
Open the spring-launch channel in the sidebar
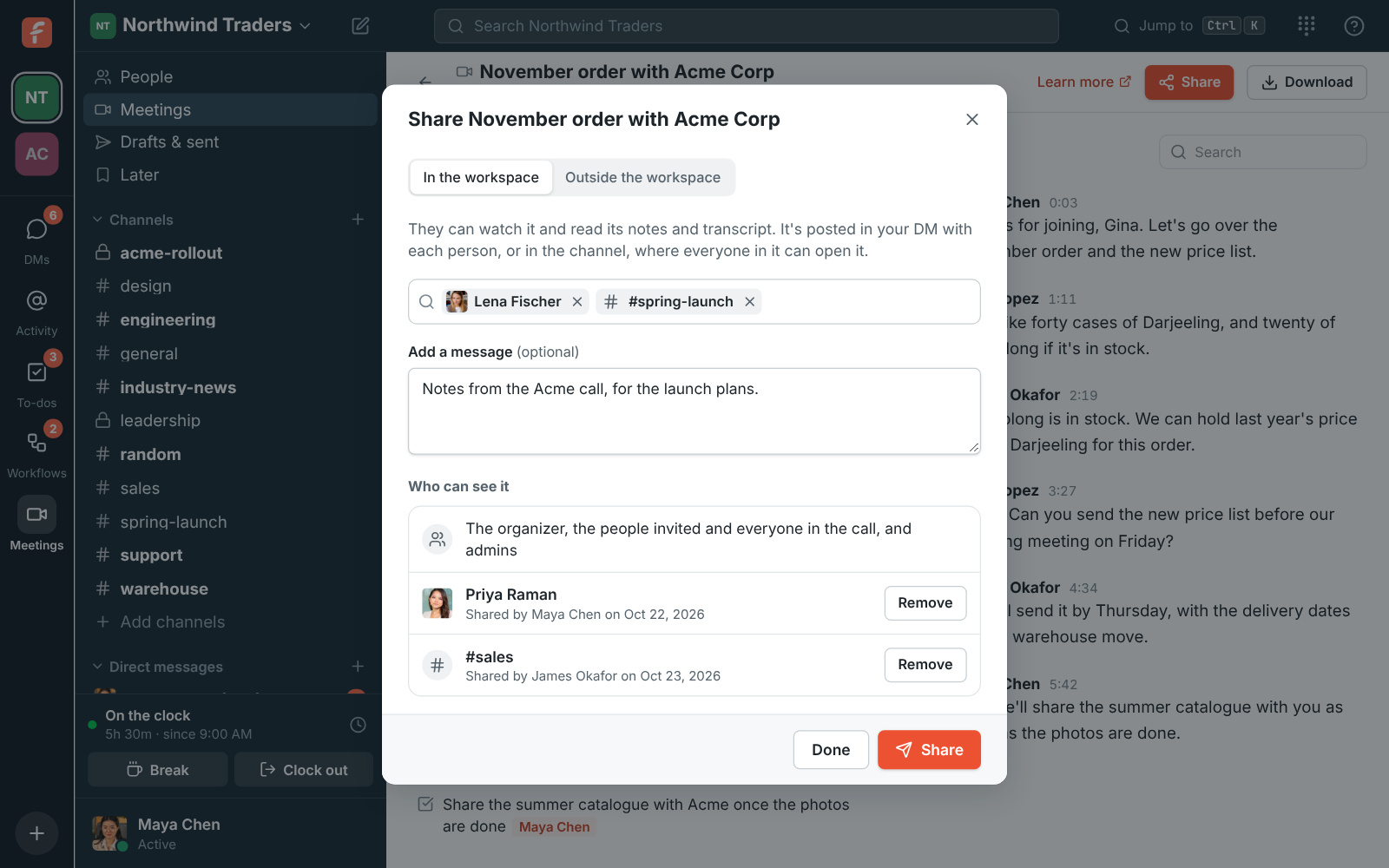[230, 522]
